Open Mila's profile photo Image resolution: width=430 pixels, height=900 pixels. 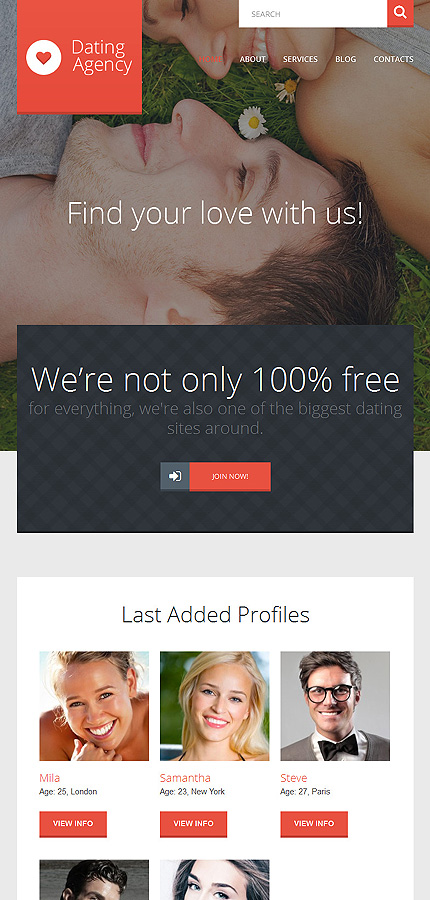point(94,706)
